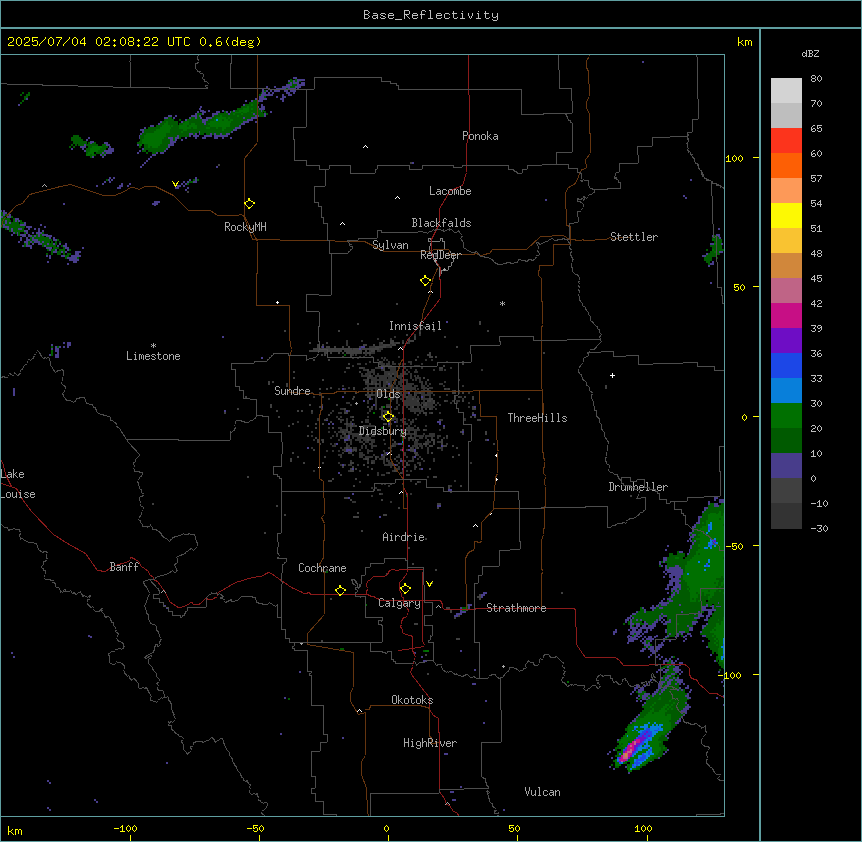Pick the bright green 30-20 dBZ swatch
The height and width of the screenshot is (842, 862).
[x=786, y=416]
